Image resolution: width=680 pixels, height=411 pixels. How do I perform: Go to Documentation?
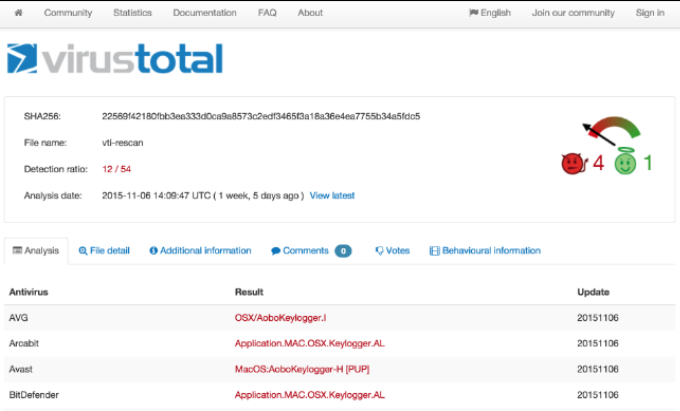pyautogui.click(x=205, y=13)
